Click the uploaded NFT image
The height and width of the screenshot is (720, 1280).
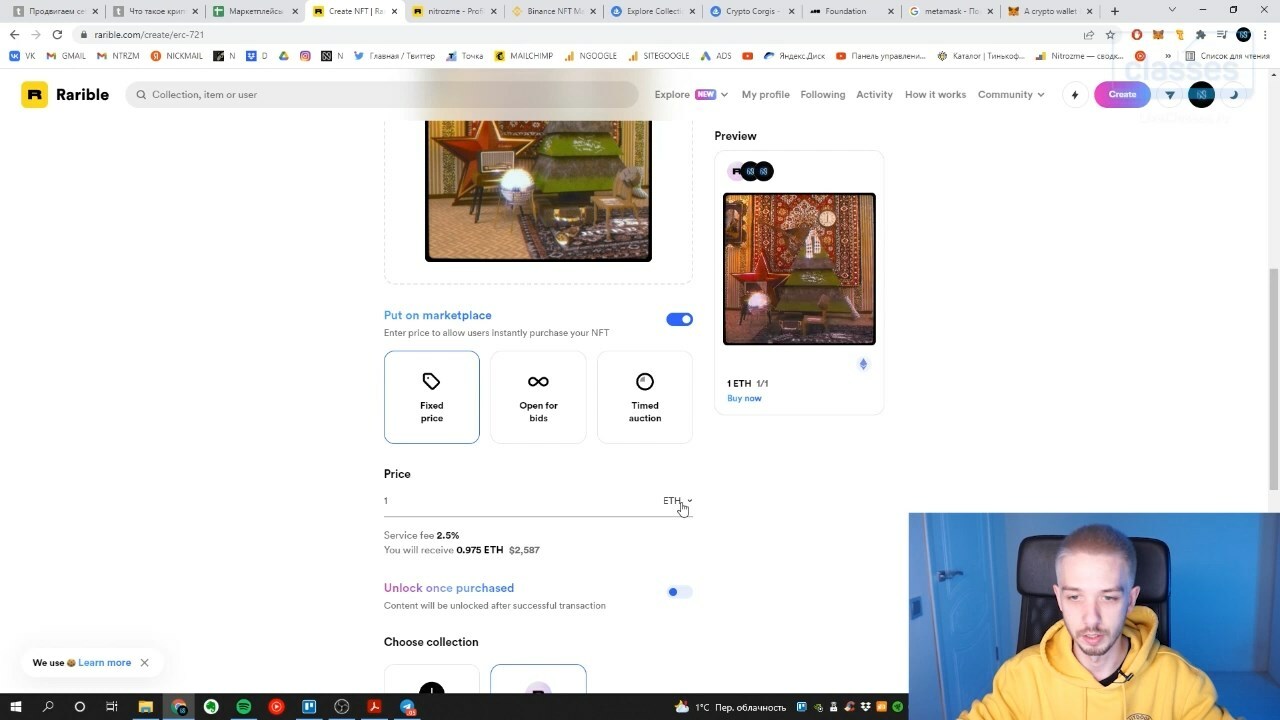click(538, 190)
